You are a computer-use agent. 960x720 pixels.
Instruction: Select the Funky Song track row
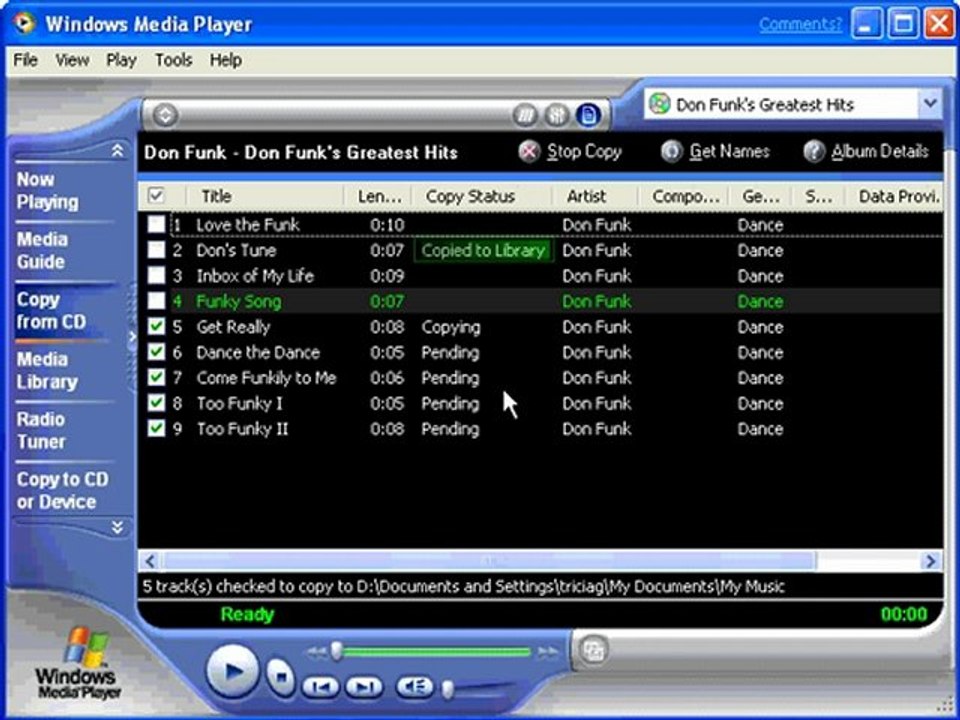coord(539,301)
